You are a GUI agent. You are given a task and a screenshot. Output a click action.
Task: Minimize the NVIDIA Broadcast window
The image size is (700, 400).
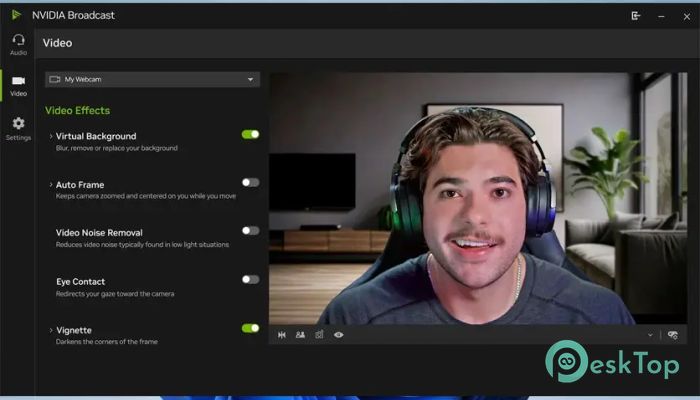click(661, 17)
